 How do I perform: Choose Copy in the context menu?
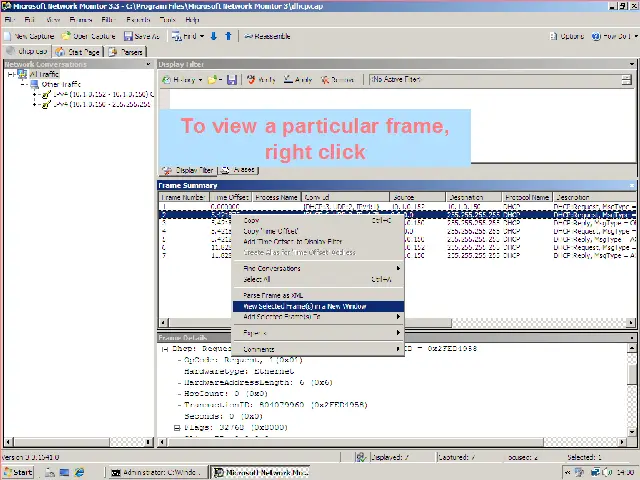point(318,220)
